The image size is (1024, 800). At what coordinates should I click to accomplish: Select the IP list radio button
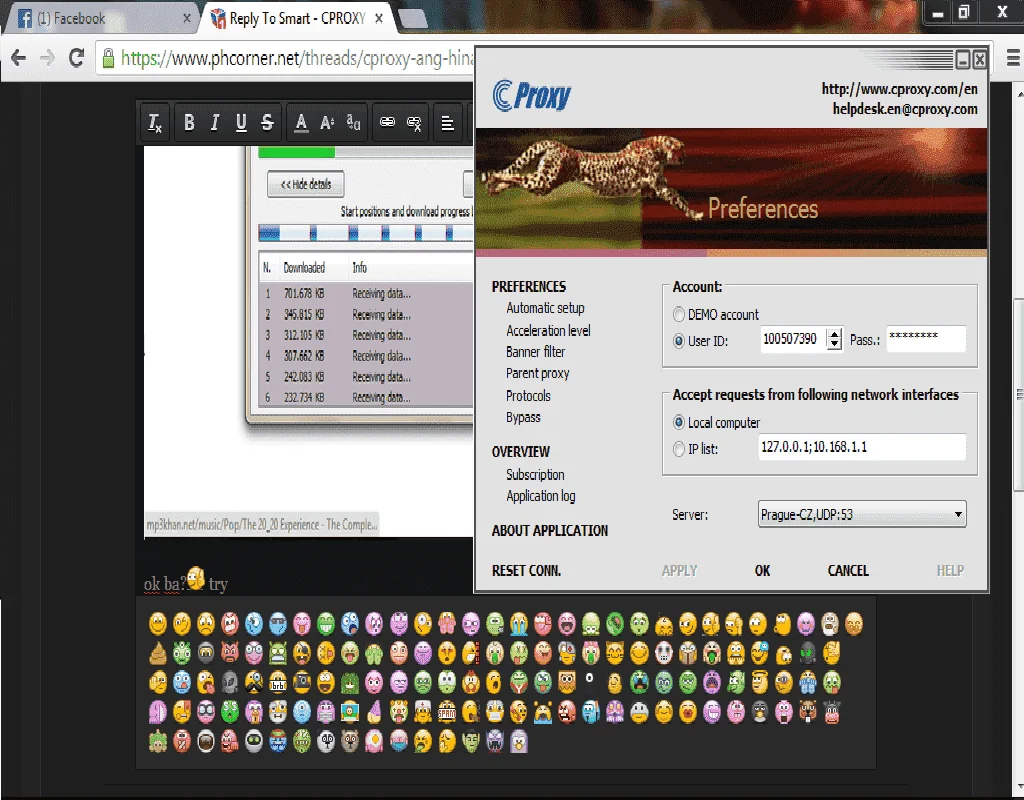(679, 449)
